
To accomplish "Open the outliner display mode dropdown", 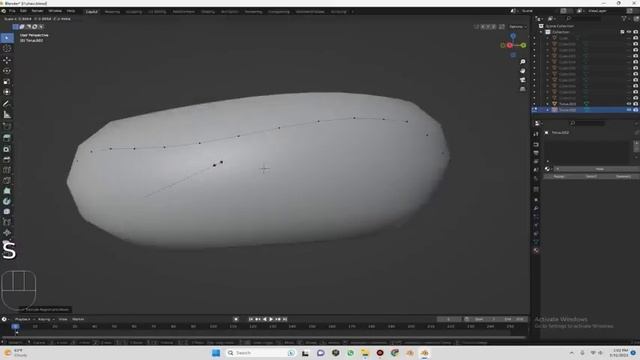I will 551,18.
